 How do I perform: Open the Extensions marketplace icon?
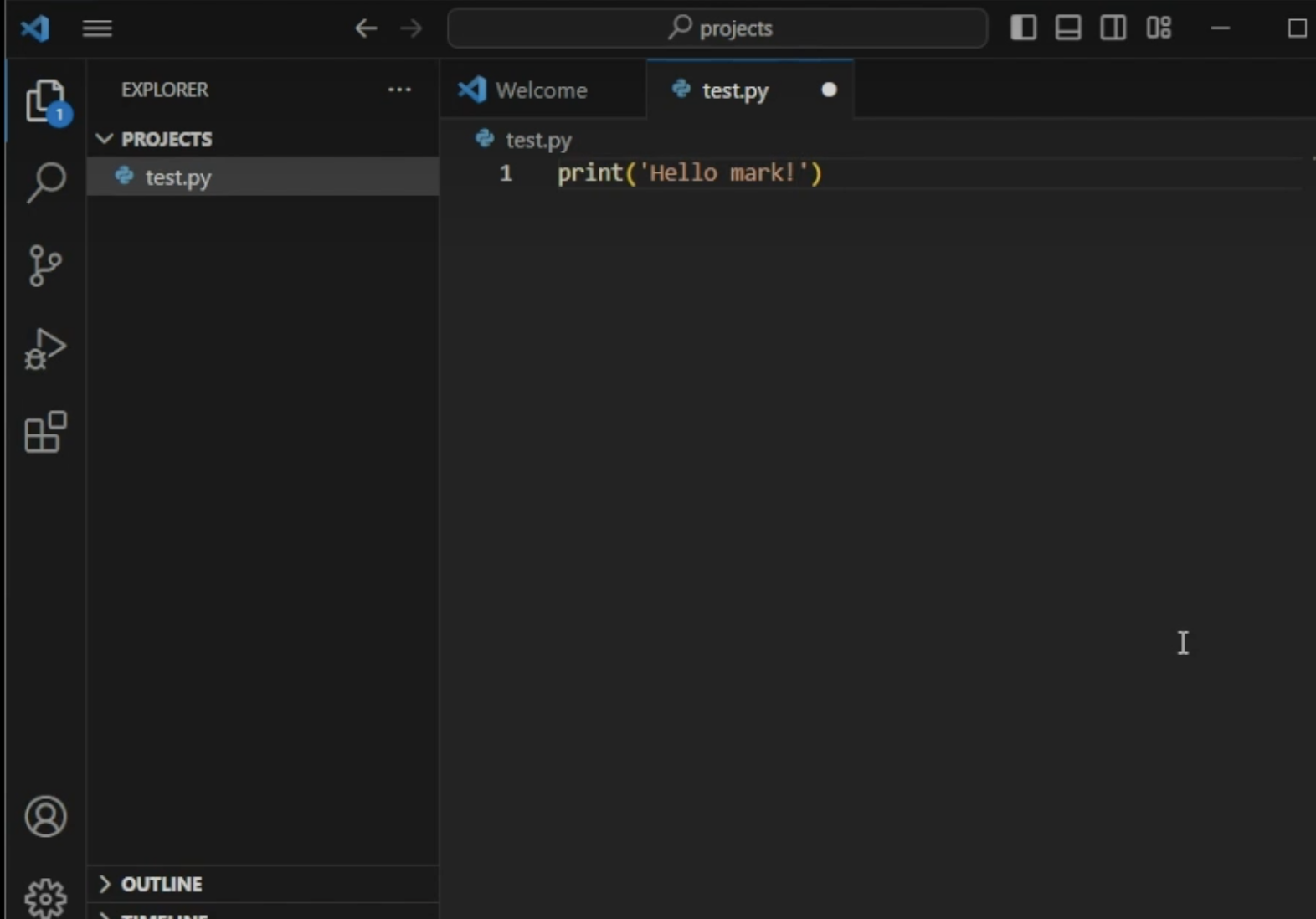(x=46, y=432)
